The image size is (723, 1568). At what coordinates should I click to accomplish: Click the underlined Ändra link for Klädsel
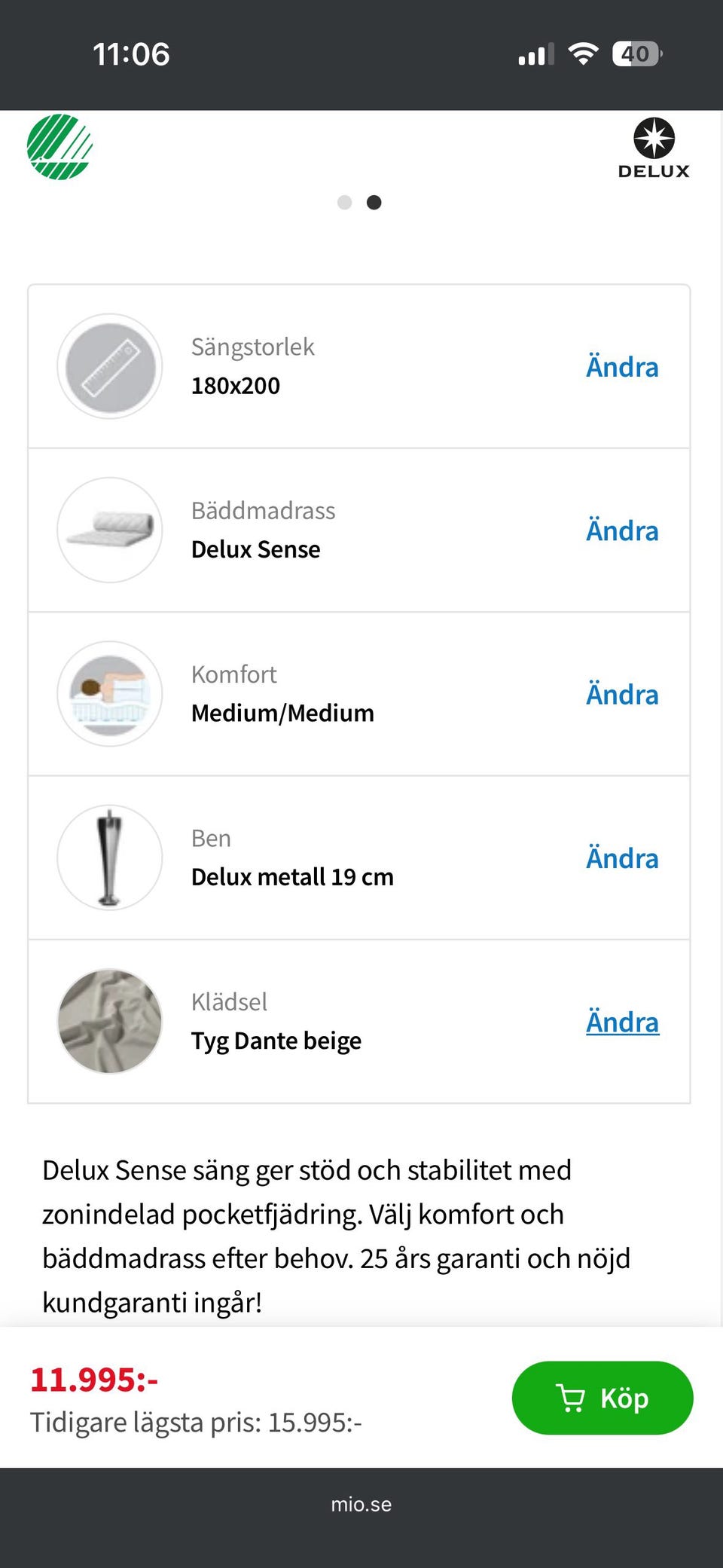pos(622,1022)
